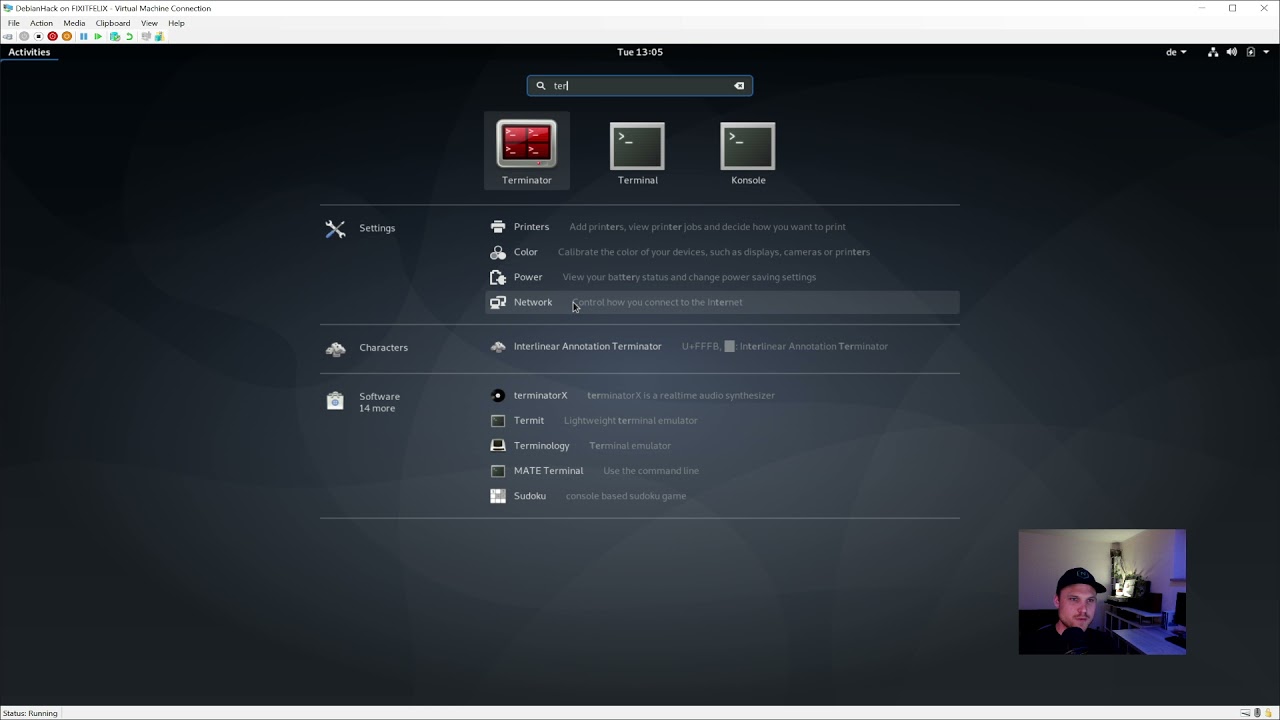Select the Sudoku software result
This screenshot has width=1280, height=720.
722,495
